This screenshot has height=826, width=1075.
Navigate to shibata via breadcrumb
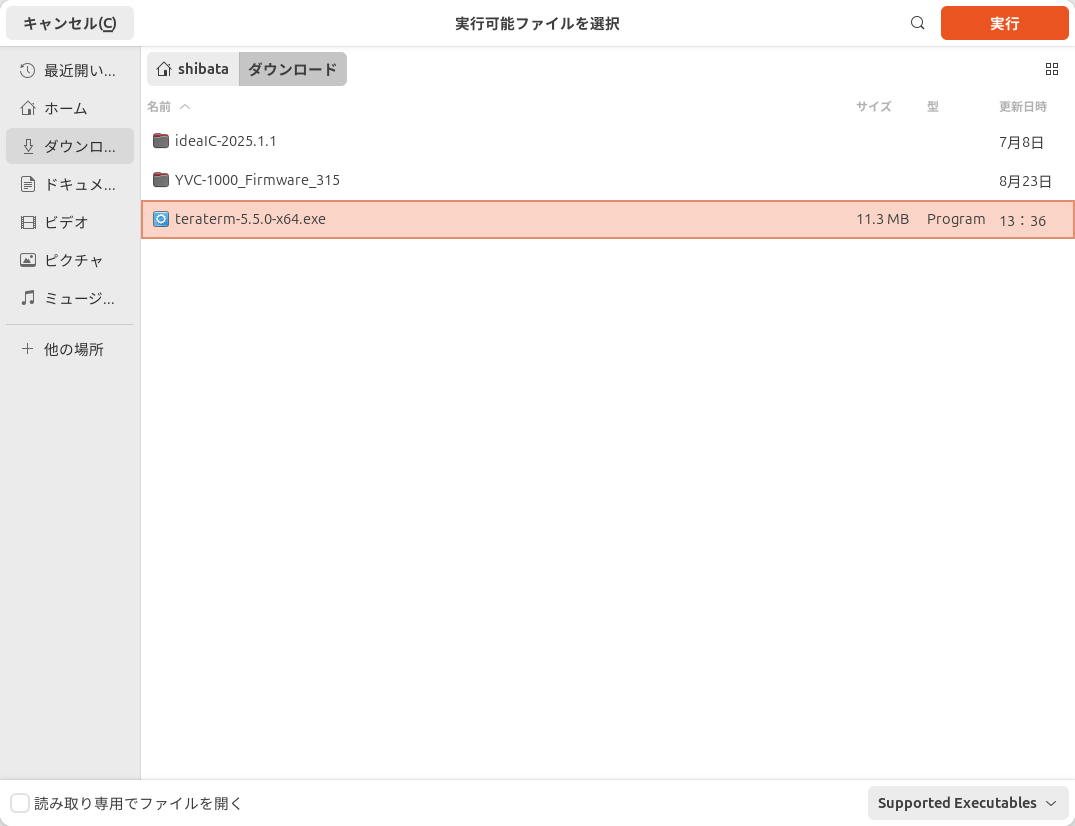[x=191, y=68]
